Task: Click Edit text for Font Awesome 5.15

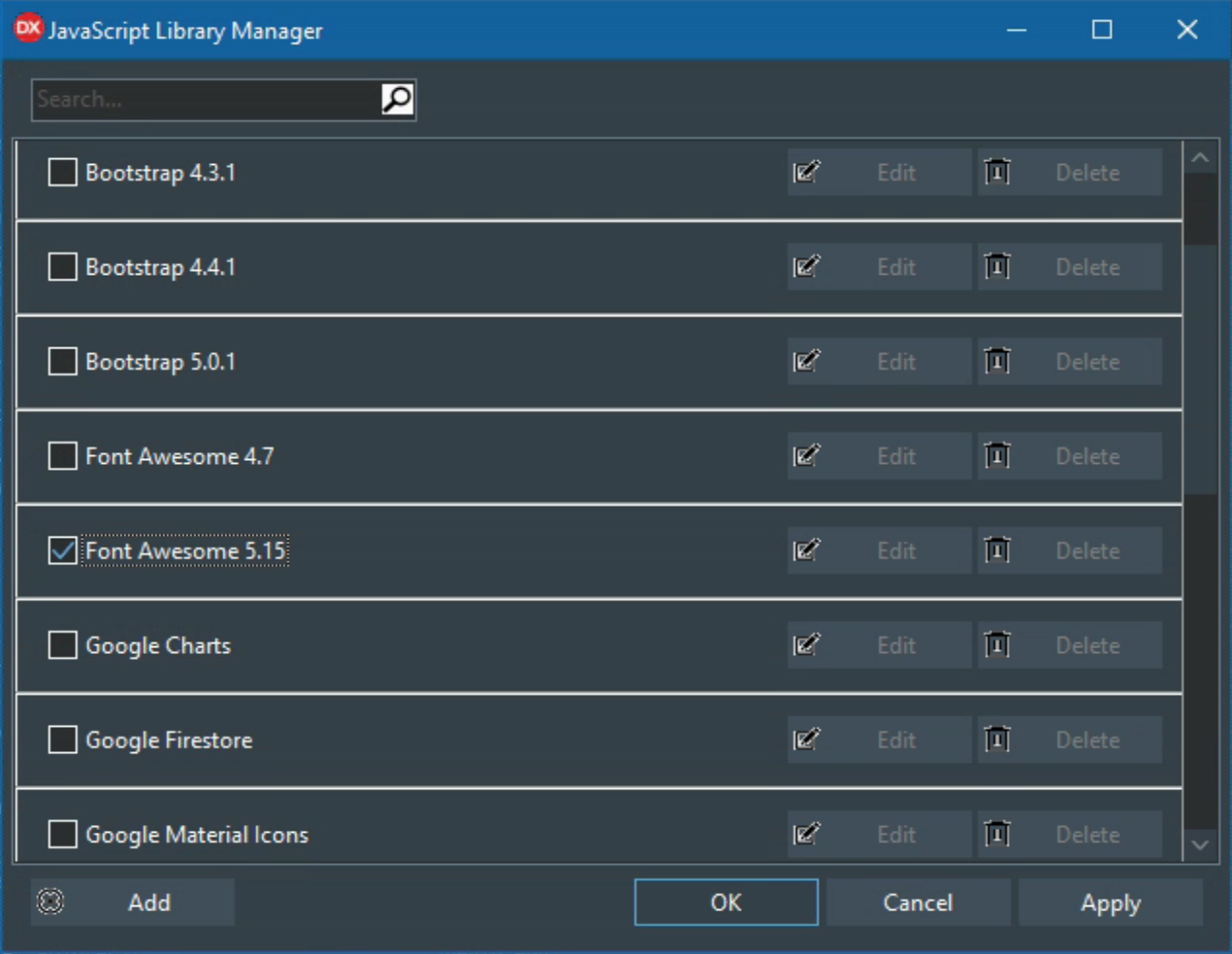Action: pos(896,551)
